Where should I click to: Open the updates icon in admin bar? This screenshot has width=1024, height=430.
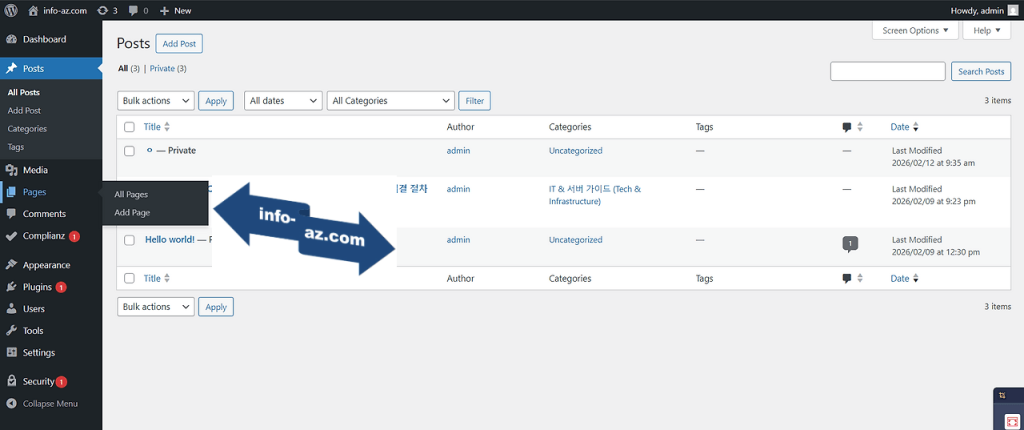[105, 10]
